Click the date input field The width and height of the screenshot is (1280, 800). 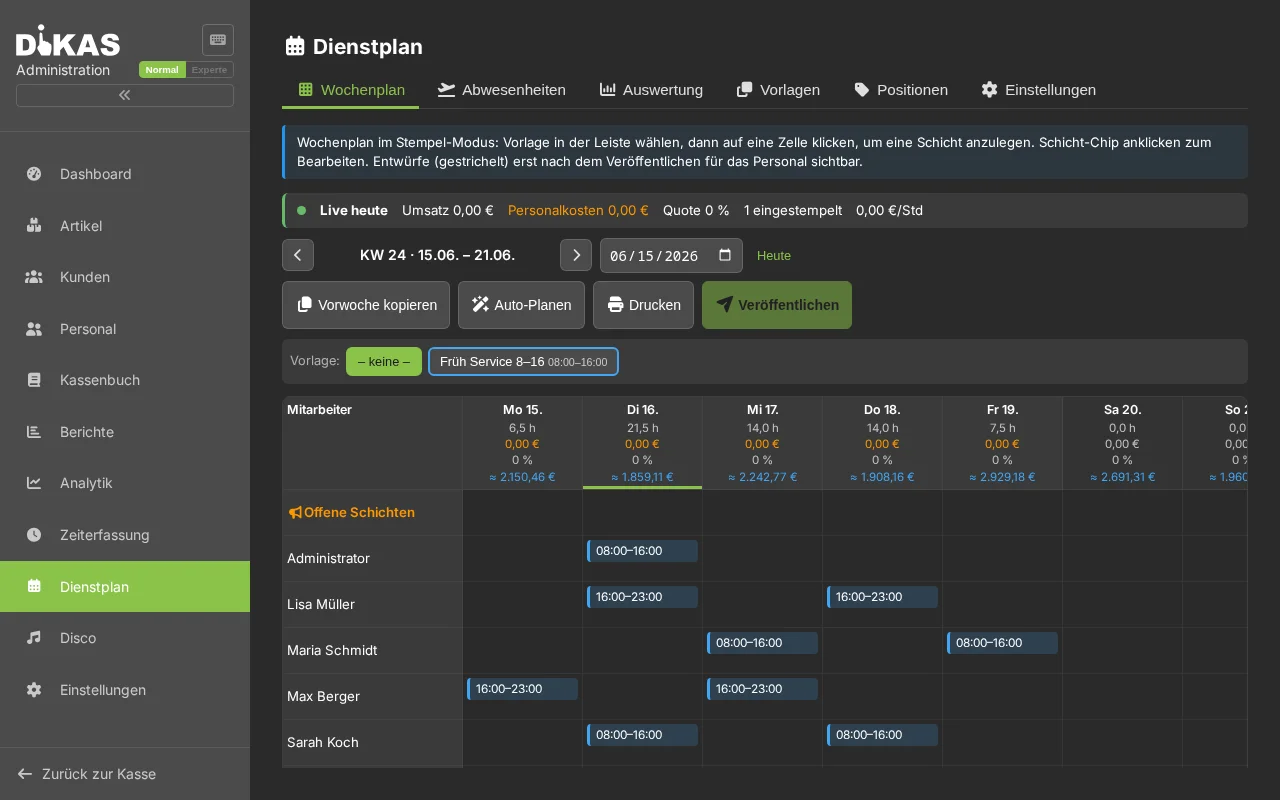671,255
